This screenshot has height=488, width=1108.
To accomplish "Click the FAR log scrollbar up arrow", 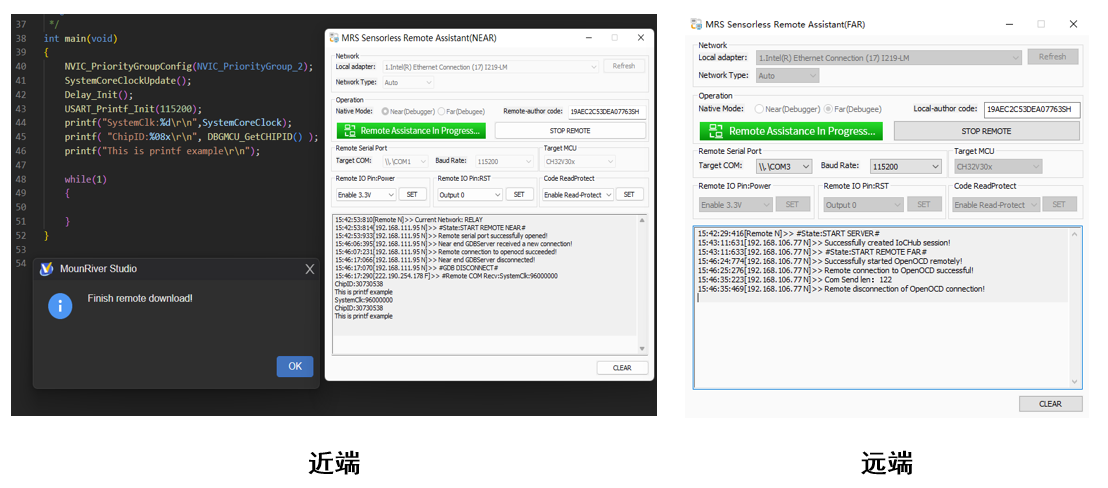I will coord(1075,234).
